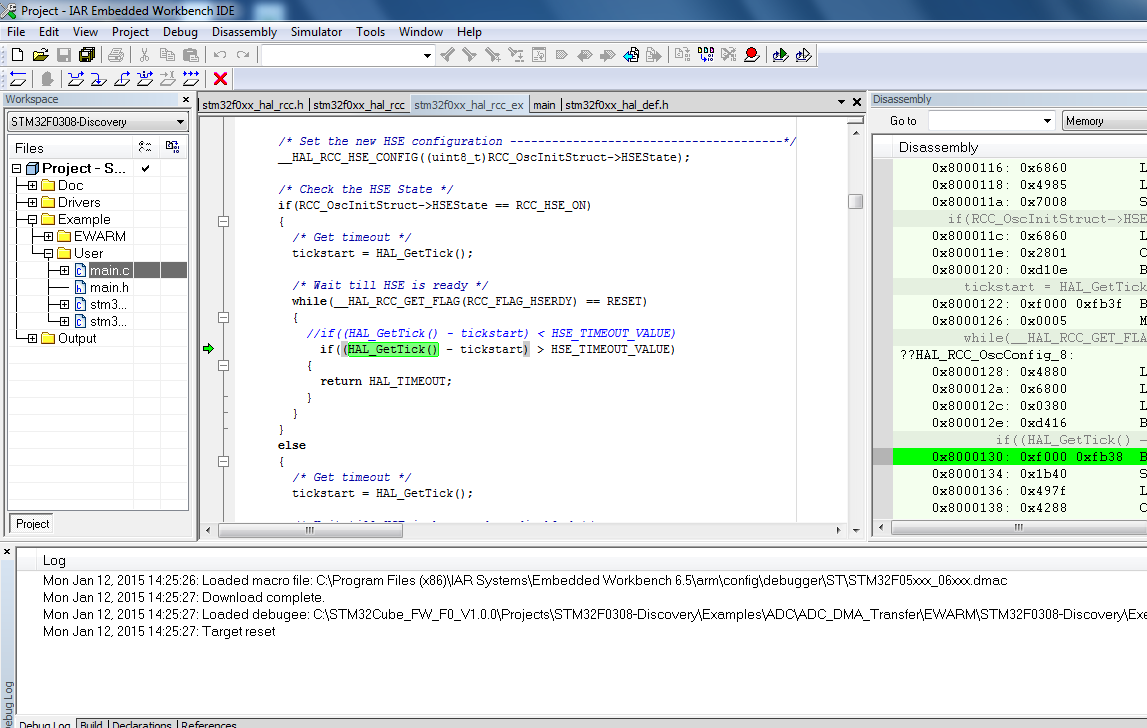Click the Toggle Breakpoint red dot icon
This screenshot has height=728, width=1147.
[x=751, y=55]
